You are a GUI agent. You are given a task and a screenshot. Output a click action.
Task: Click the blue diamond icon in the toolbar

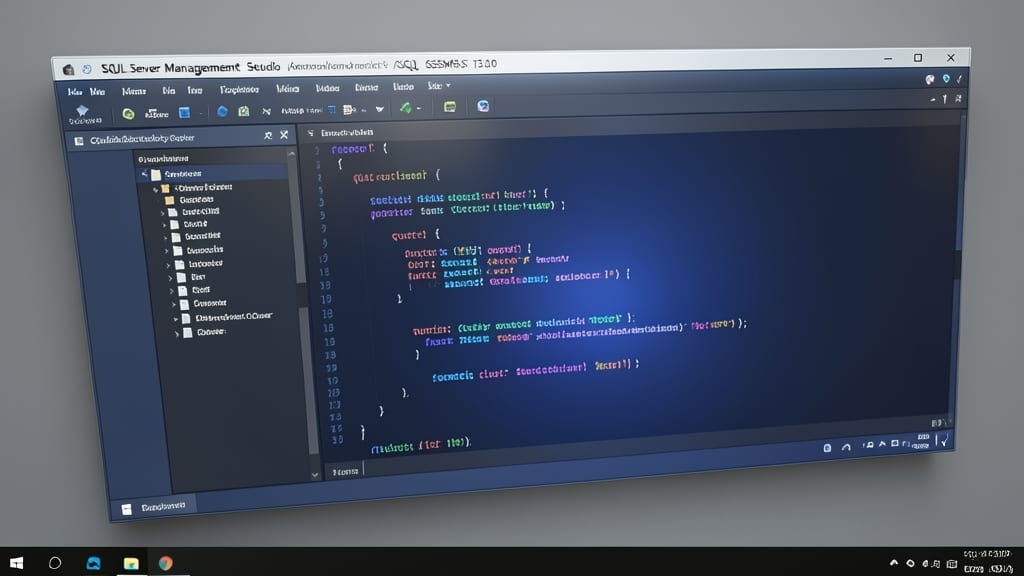(82, 110)
